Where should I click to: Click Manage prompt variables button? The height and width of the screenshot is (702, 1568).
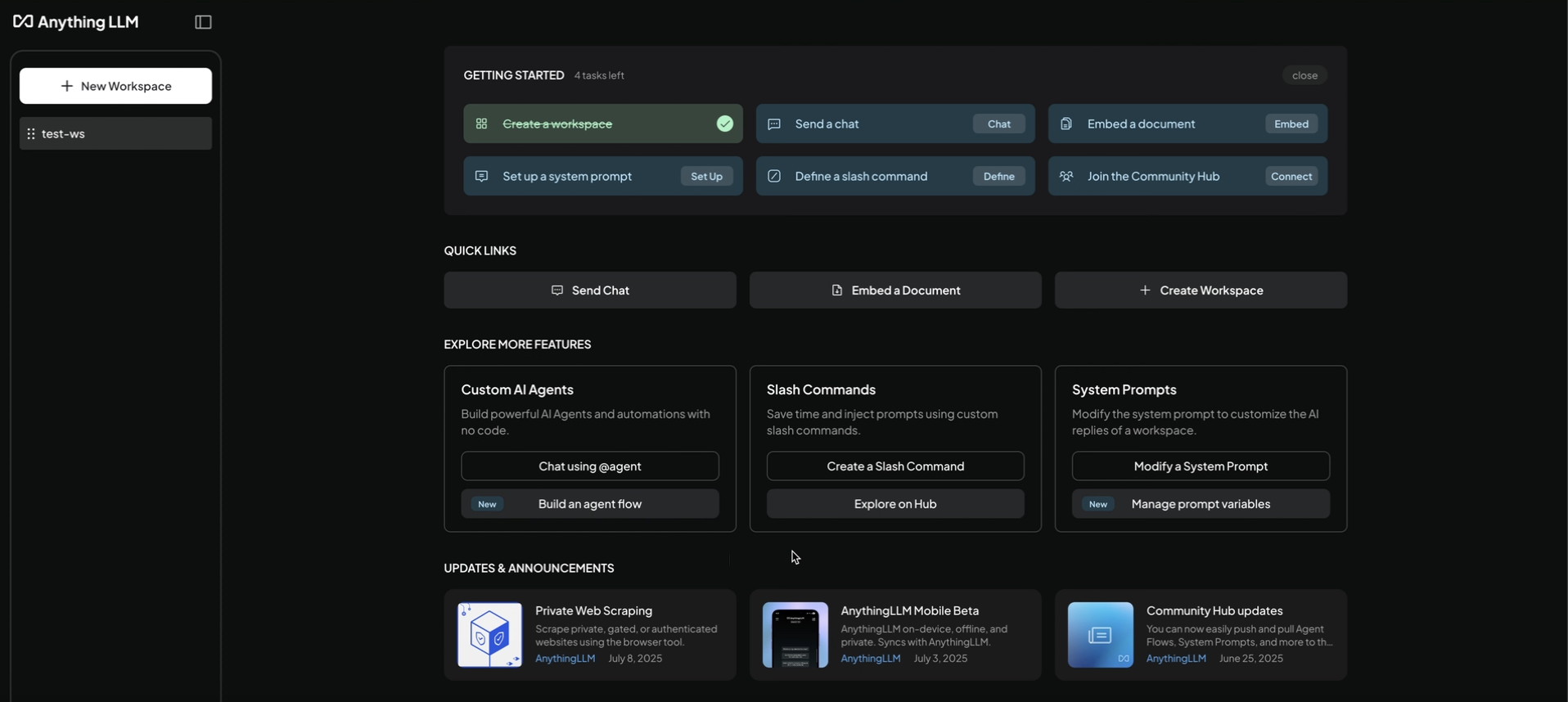coord(1201,504)
